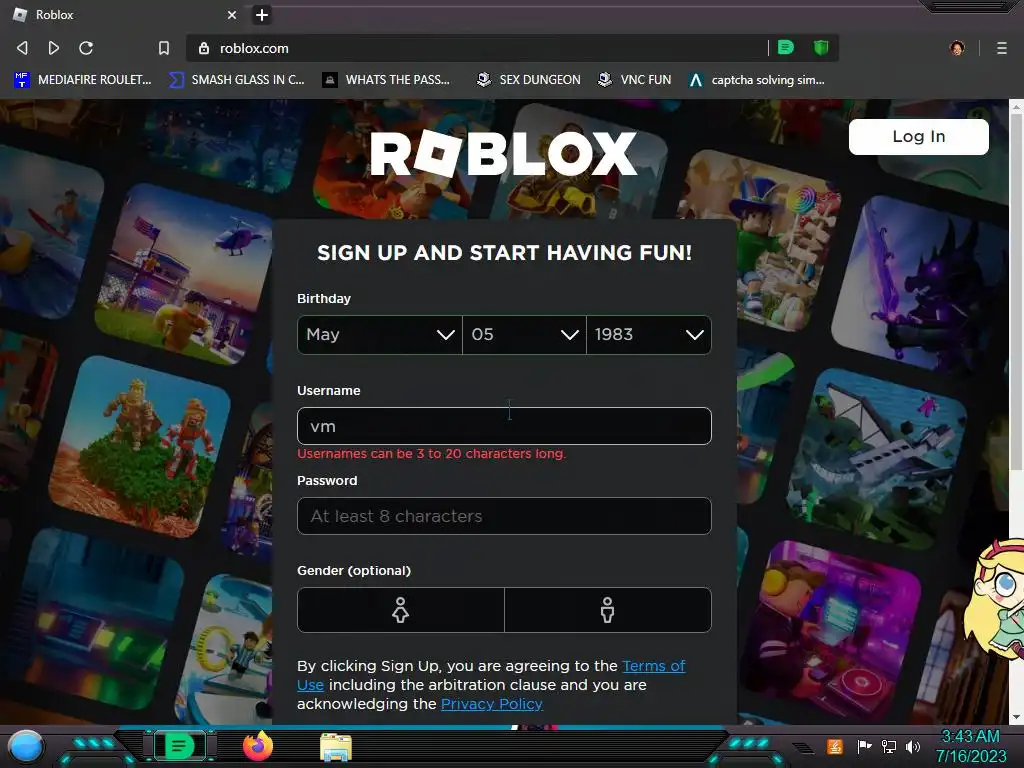
Task: Open the browser profile avatar
Action: pyautogui.click(x=957, y=48)
